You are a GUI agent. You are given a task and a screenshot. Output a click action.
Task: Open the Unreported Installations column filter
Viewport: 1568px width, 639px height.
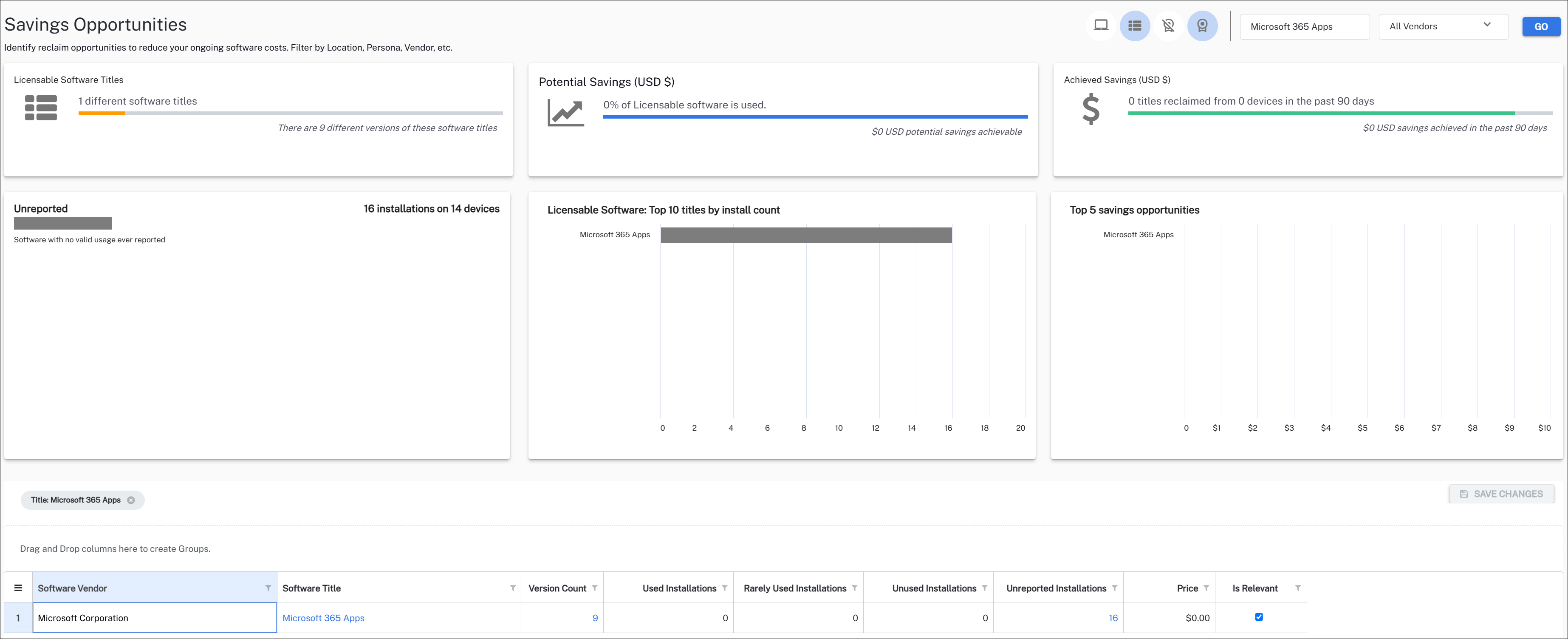pos(1115,588)
